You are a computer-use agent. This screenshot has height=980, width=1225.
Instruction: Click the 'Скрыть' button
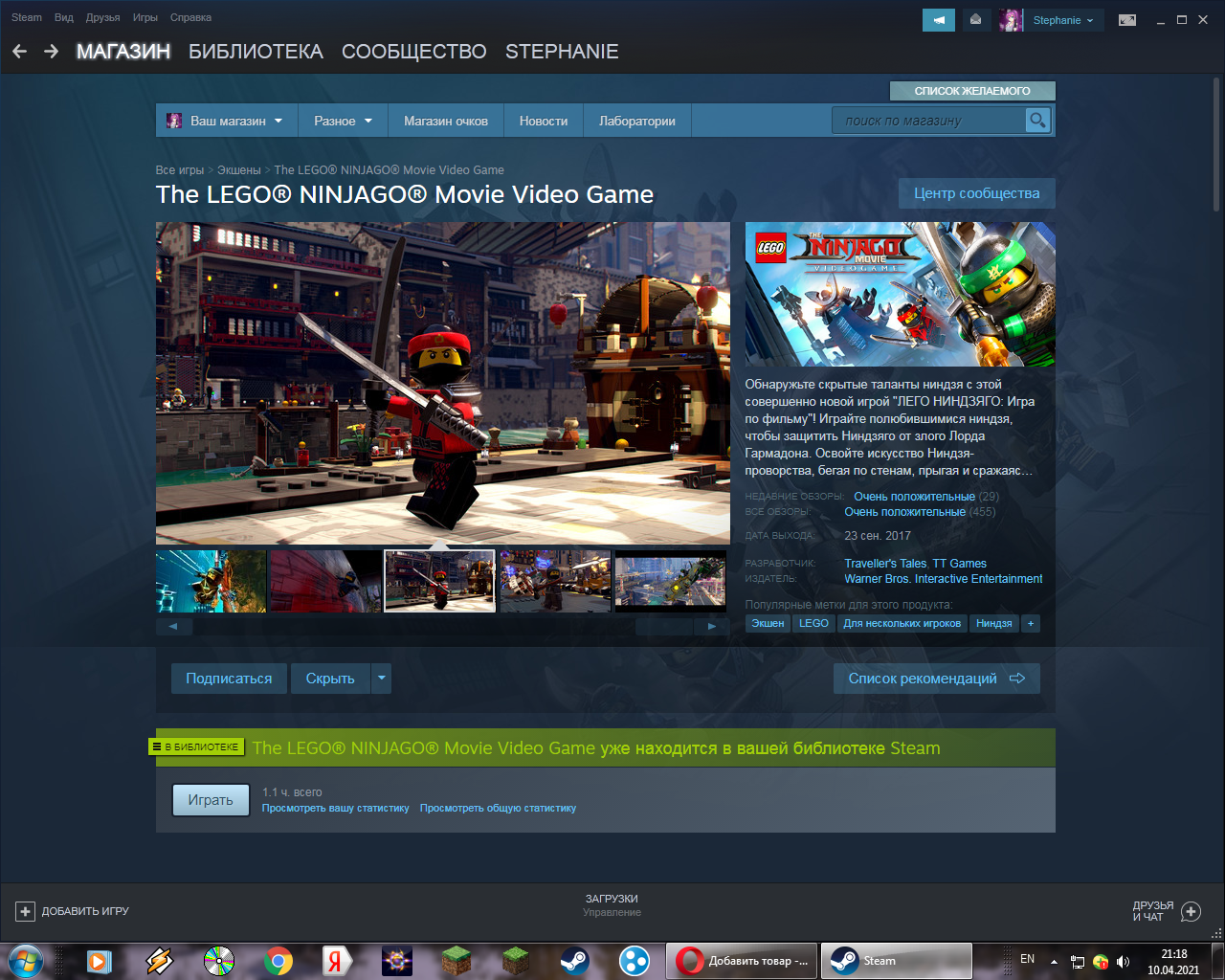point(330,679)
